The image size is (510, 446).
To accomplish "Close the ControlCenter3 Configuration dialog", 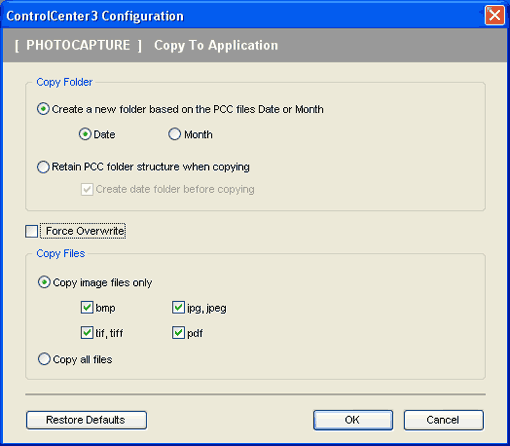I will [x=494, y=15].
